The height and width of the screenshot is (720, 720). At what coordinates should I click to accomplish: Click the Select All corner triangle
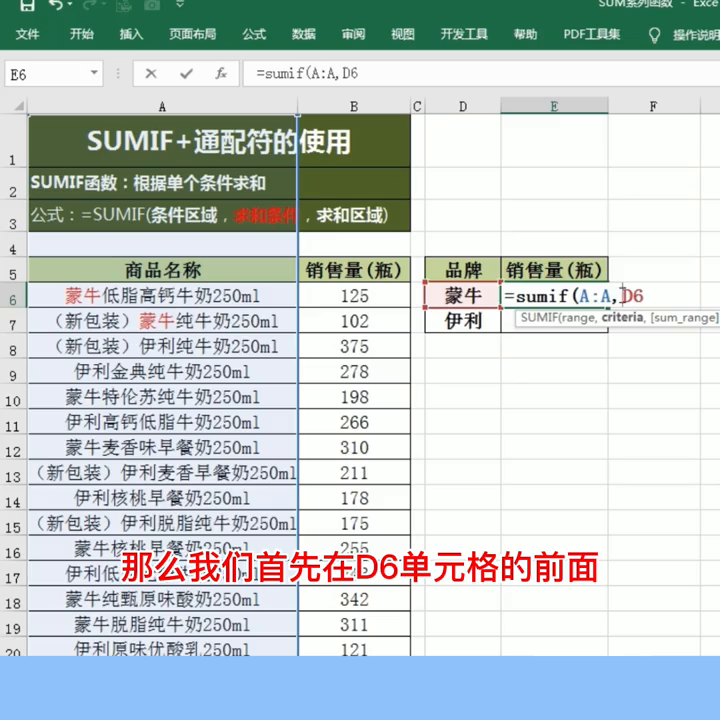tap(18, 106)
